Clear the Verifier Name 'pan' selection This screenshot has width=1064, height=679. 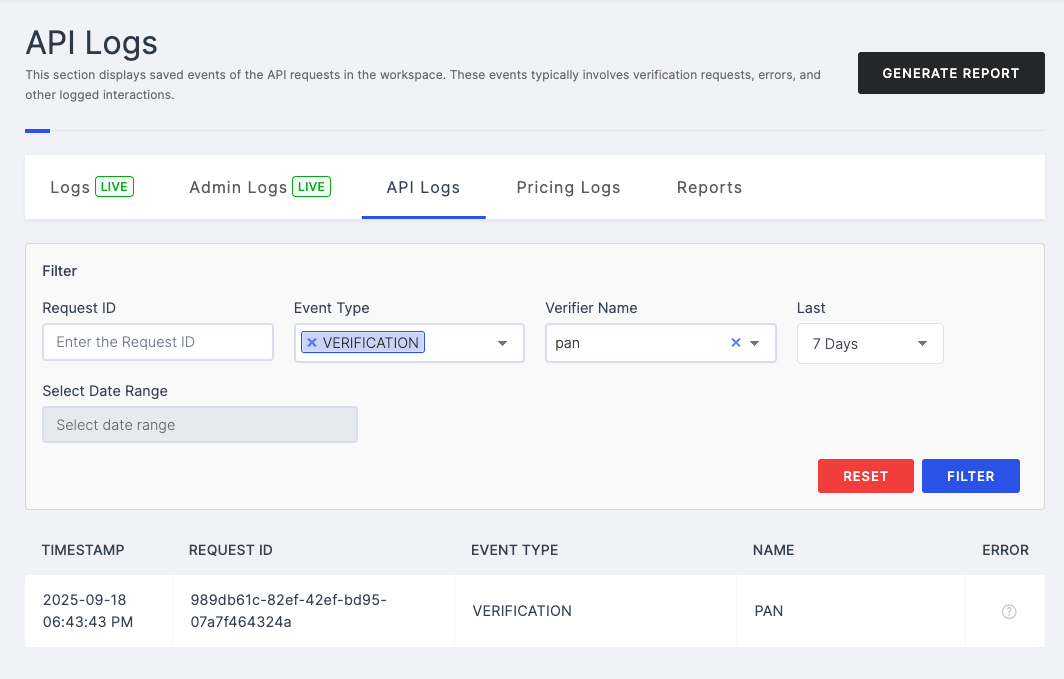point(735,343)
